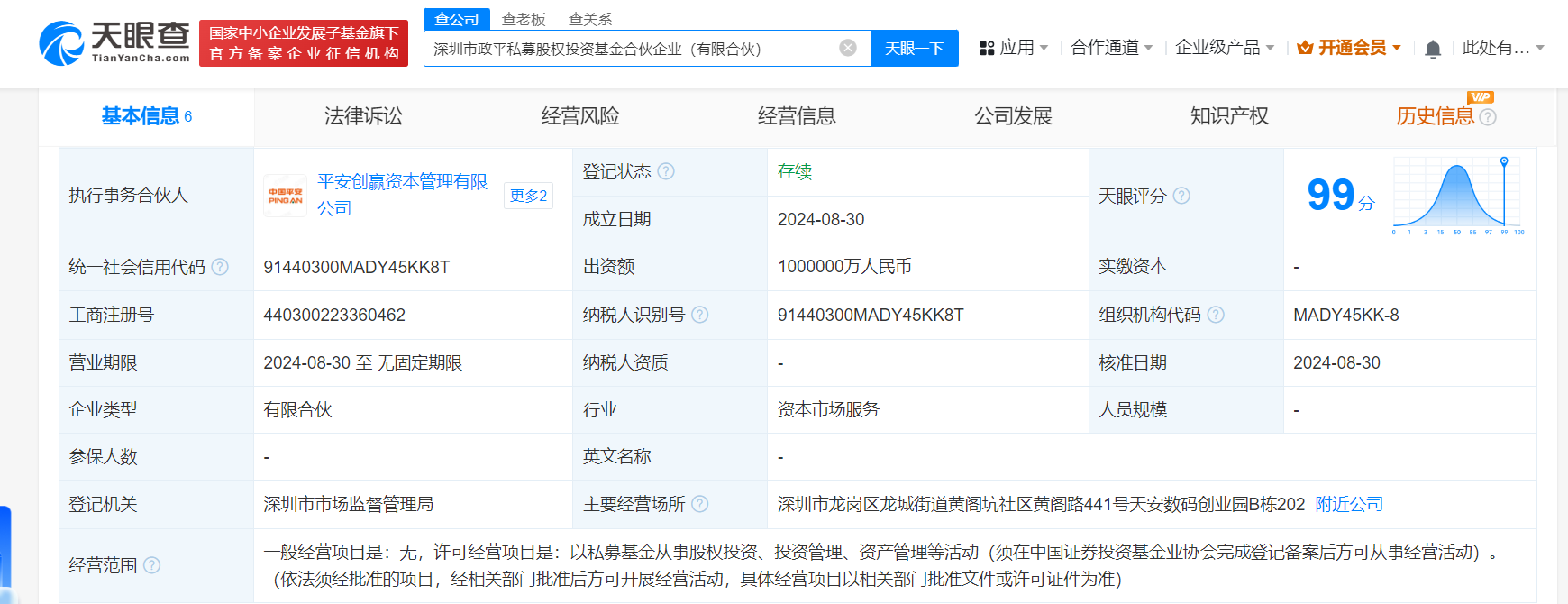
Task: Click the help icon next to 经营范围
Action: [x=152, y=565]
